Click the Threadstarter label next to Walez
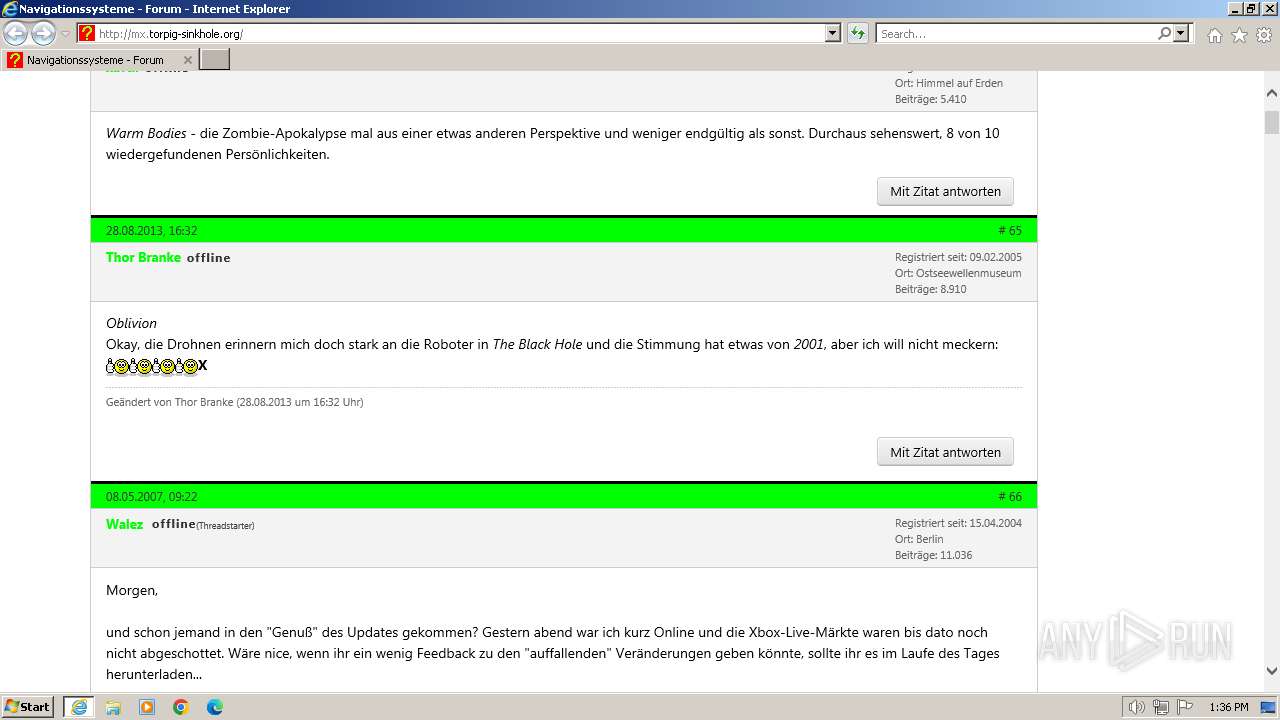 pyautogui.click(x=225, y=526)
